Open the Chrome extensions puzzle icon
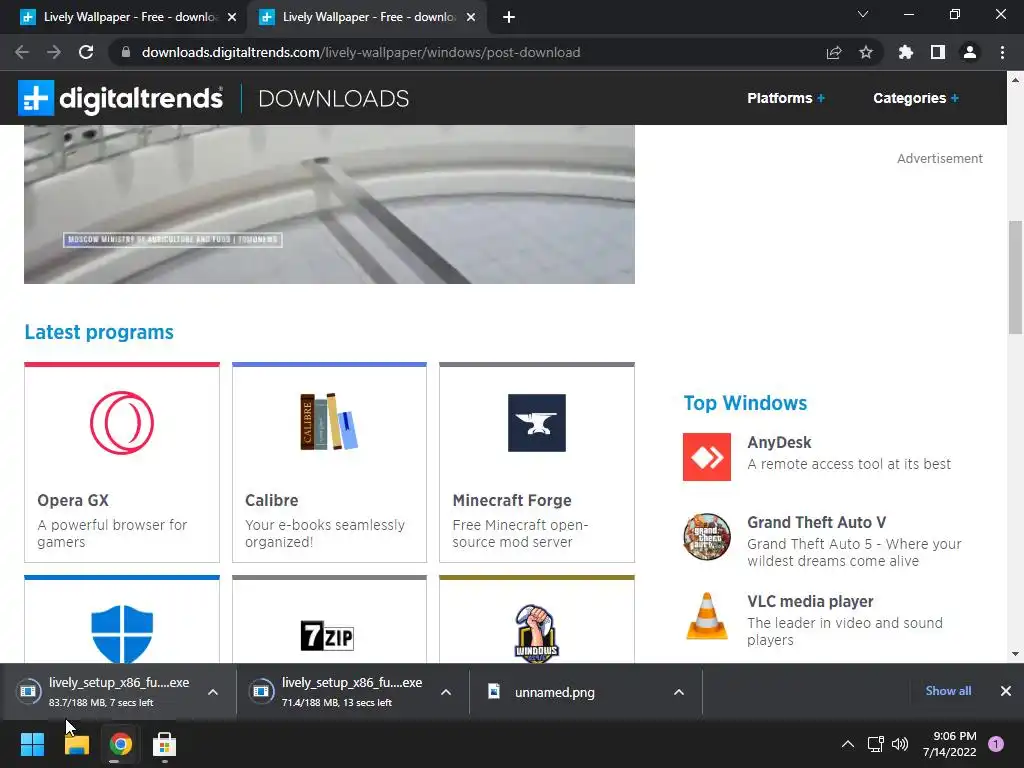The height and width of the screenshot is (768, 1024). point(906,52)
